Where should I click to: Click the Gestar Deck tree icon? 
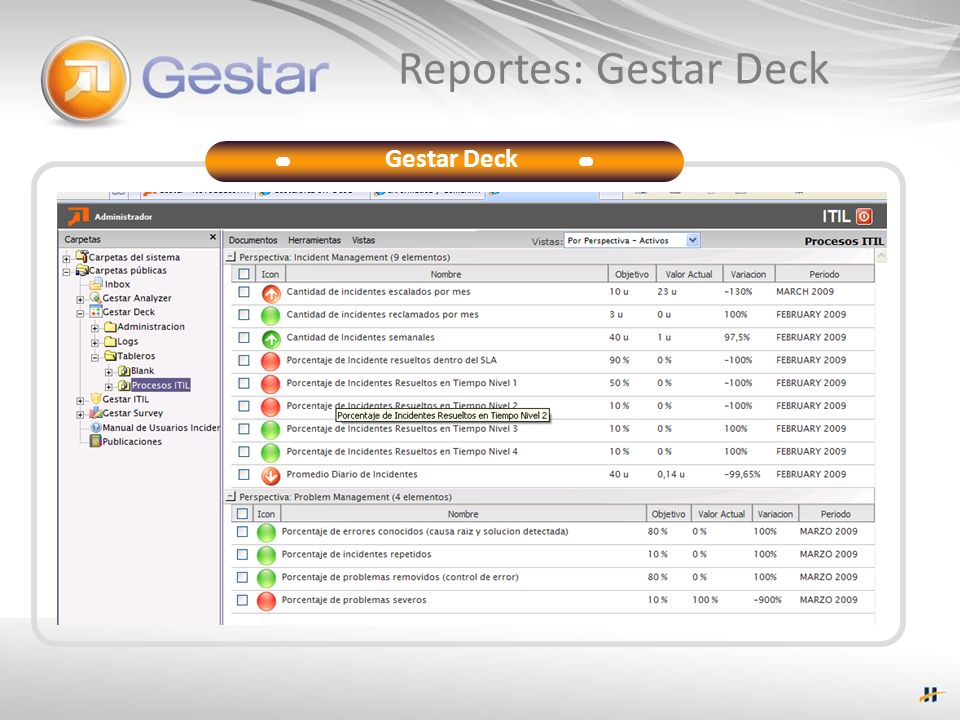tap(96, 312)
